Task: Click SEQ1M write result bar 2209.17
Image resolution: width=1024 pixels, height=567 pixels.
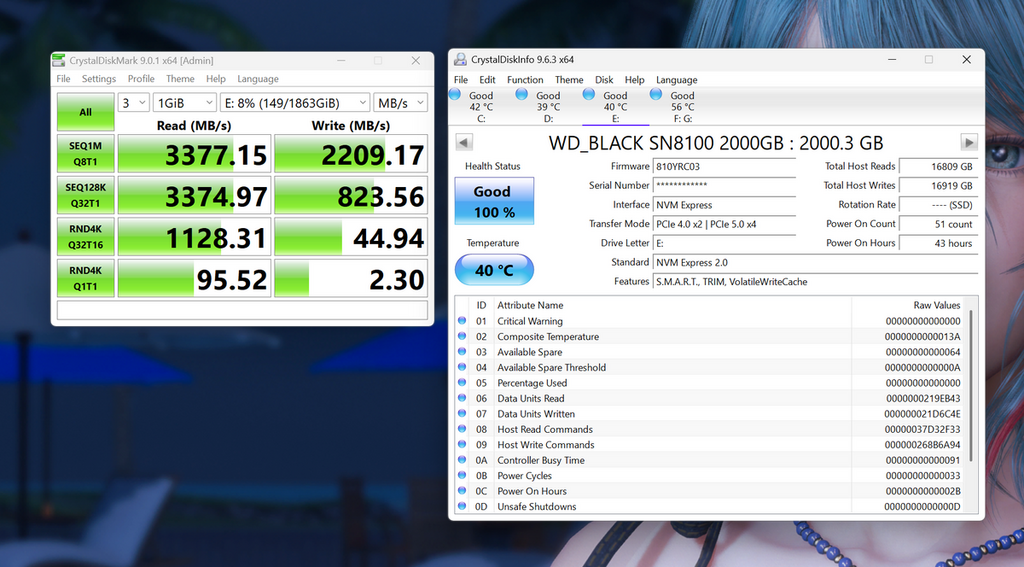Action: click(351, 154)
